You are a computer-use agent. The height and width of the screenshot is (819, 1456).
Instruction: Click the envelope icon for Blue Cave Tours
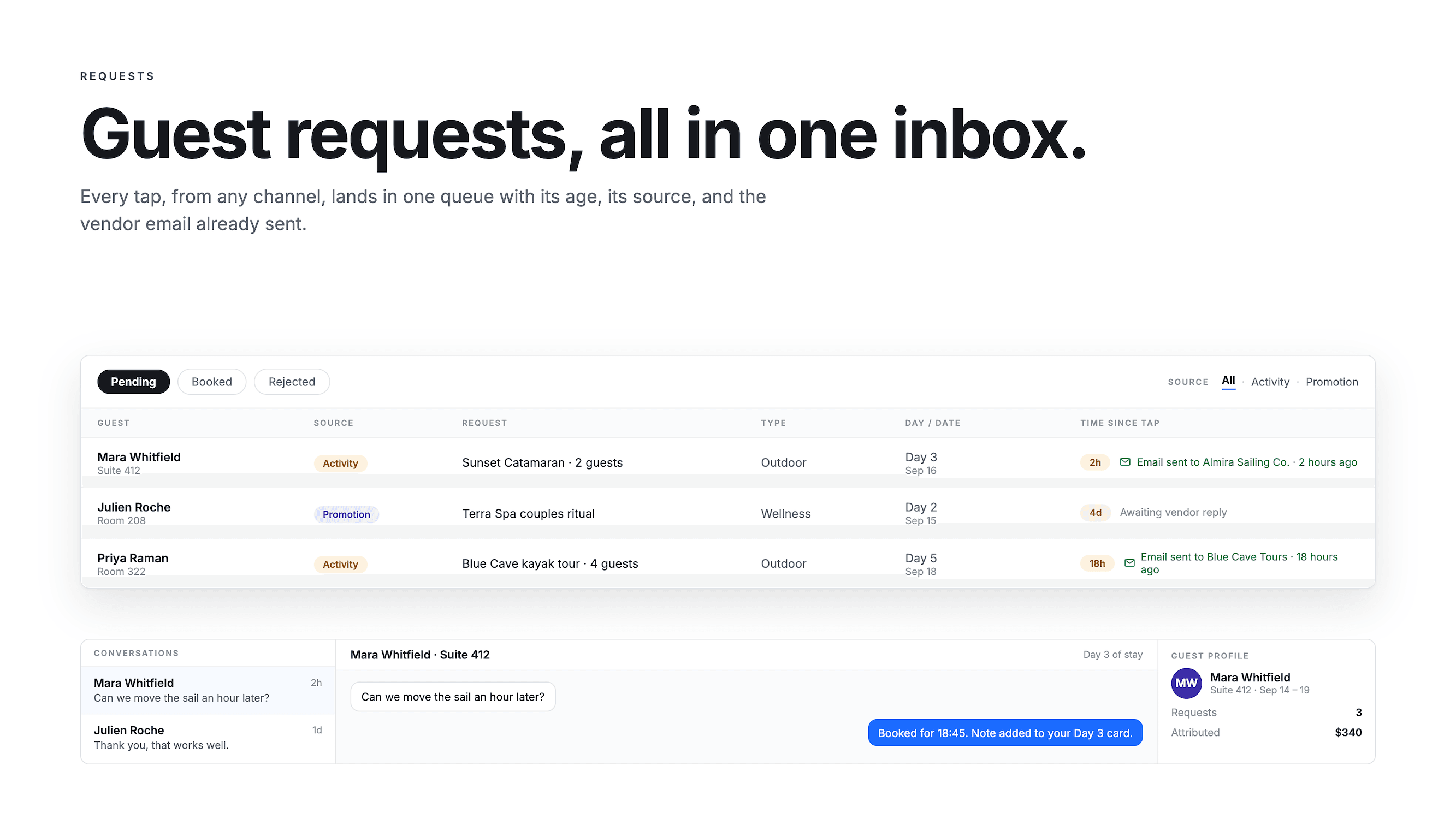coord(1129,563)
